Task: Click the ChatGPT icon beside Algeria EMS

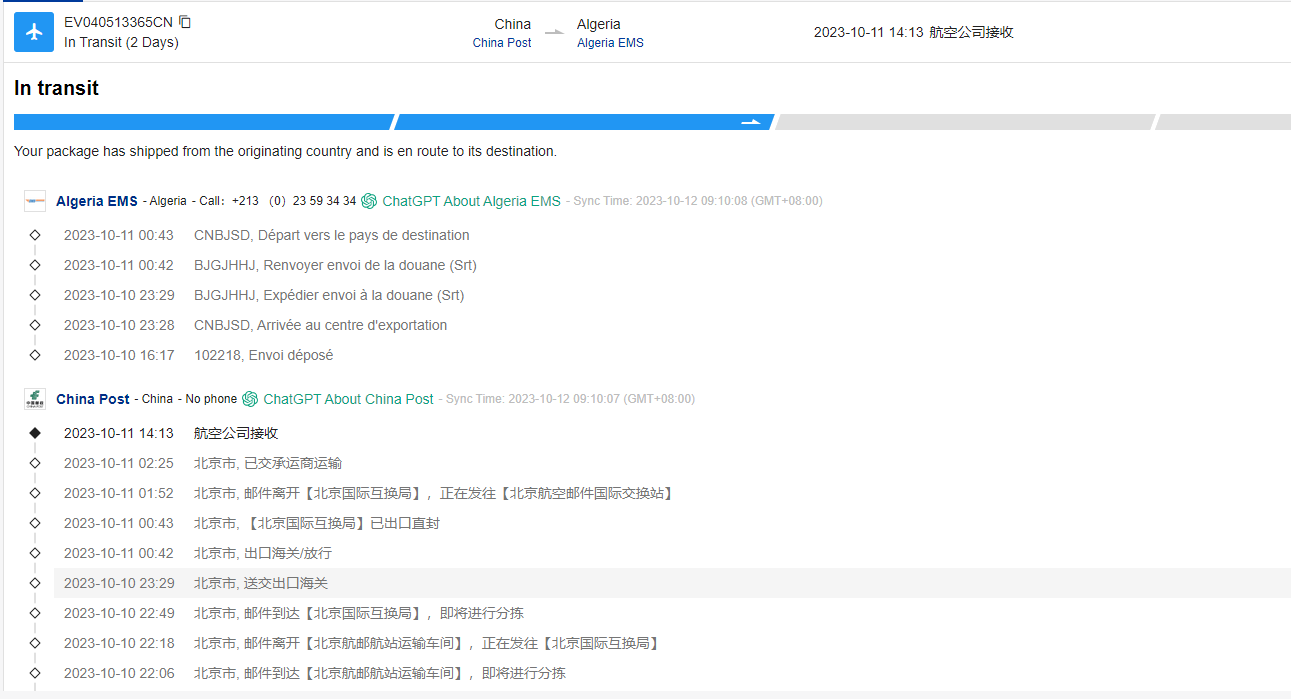Action: click(x=369, y=201)
